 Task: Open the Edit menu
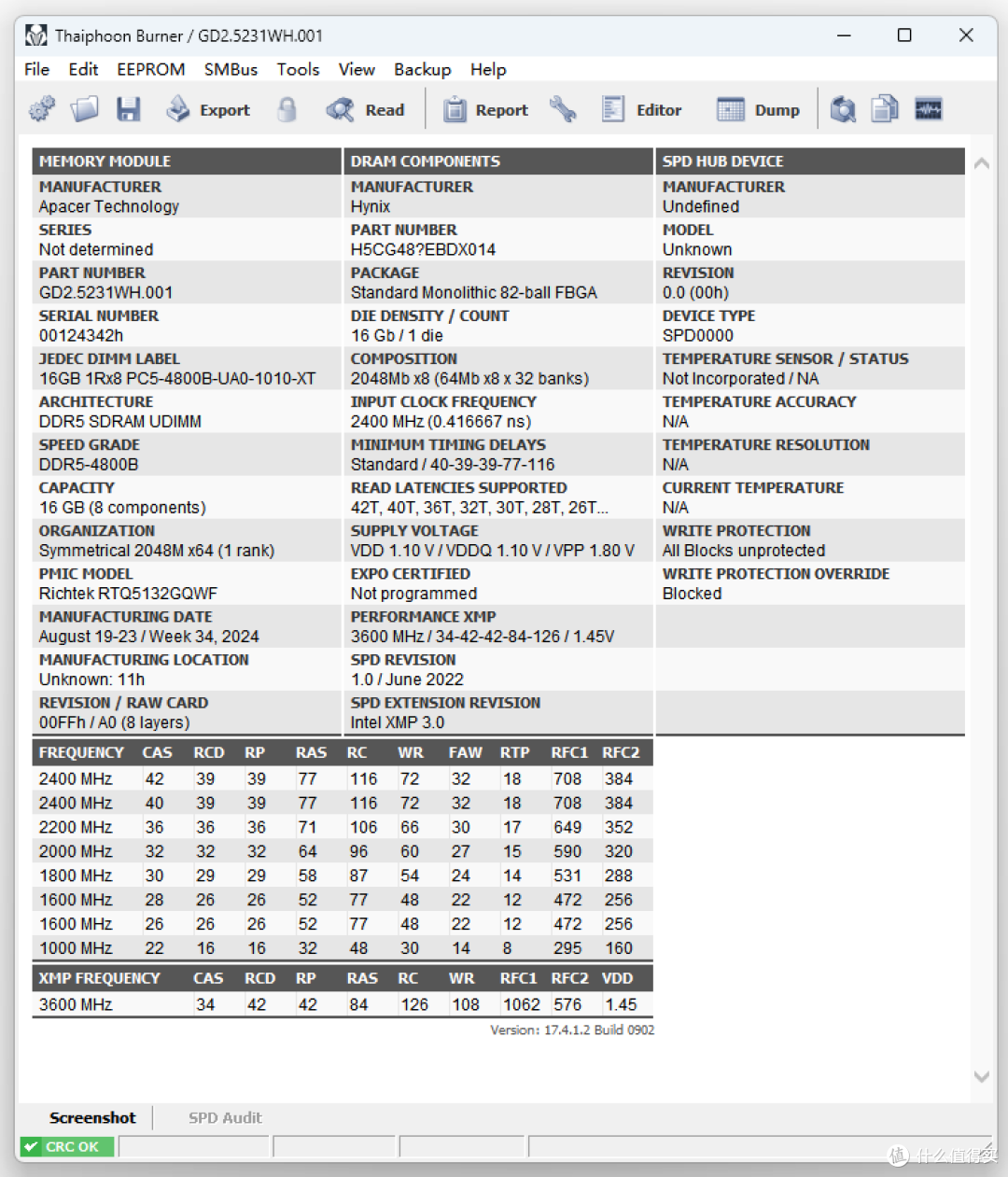pyautogui.click(x=83, y=69)
